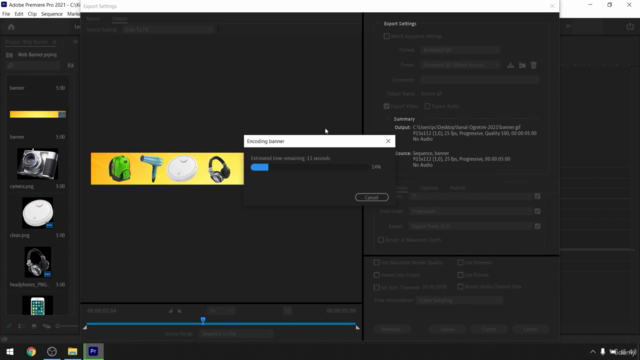Open the Edit menu
This screenshot has width=640, height=360.
(x=19, y=14)
